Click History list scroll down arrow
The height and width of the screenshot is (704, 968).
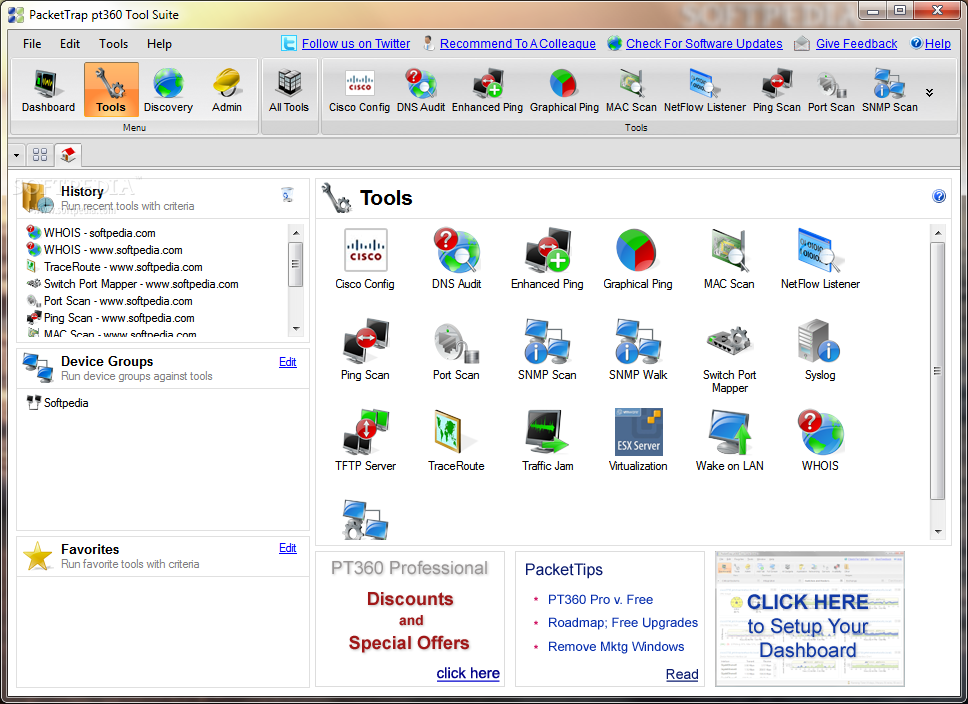296,329
